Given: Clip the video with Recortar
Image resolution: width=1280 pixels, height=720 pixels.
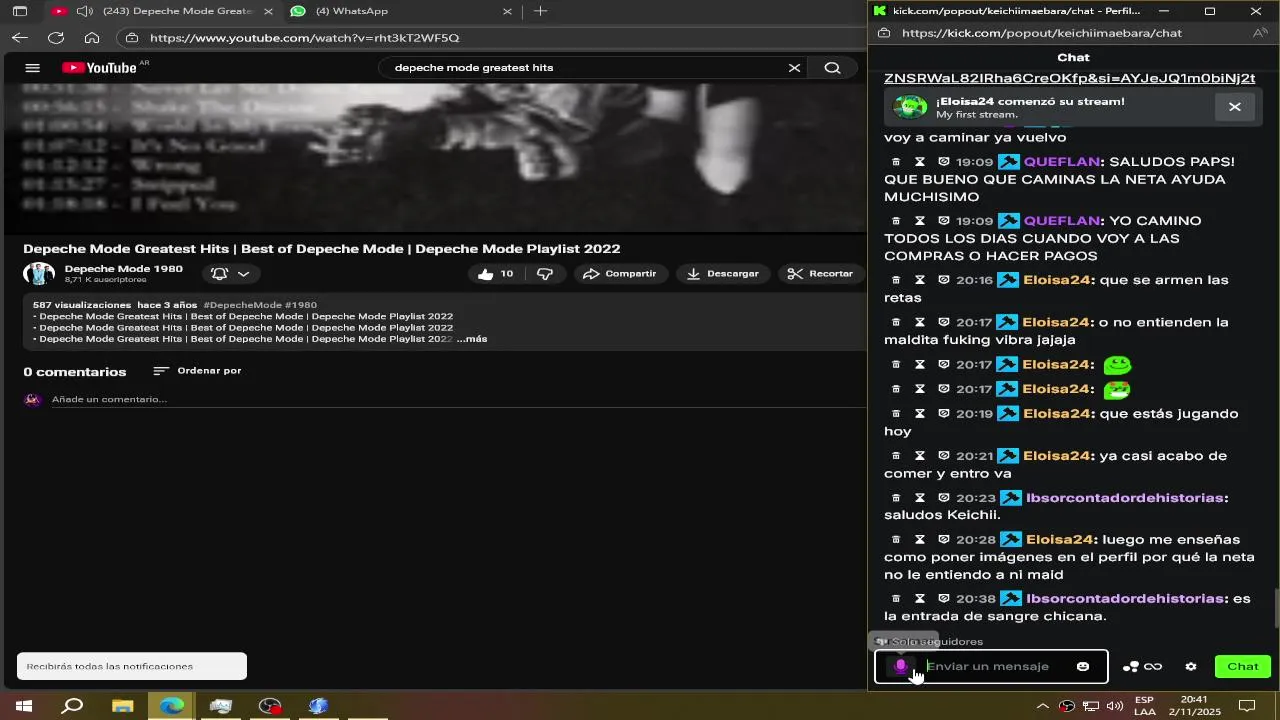Looking at the screenshot, I should (820, 274).
